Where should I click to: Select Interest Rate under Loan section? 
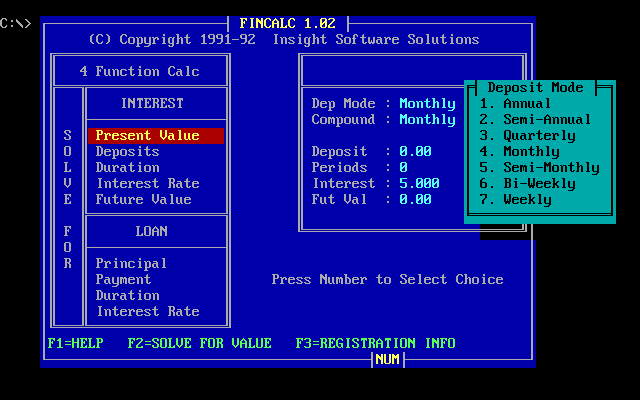coord(147,311)
